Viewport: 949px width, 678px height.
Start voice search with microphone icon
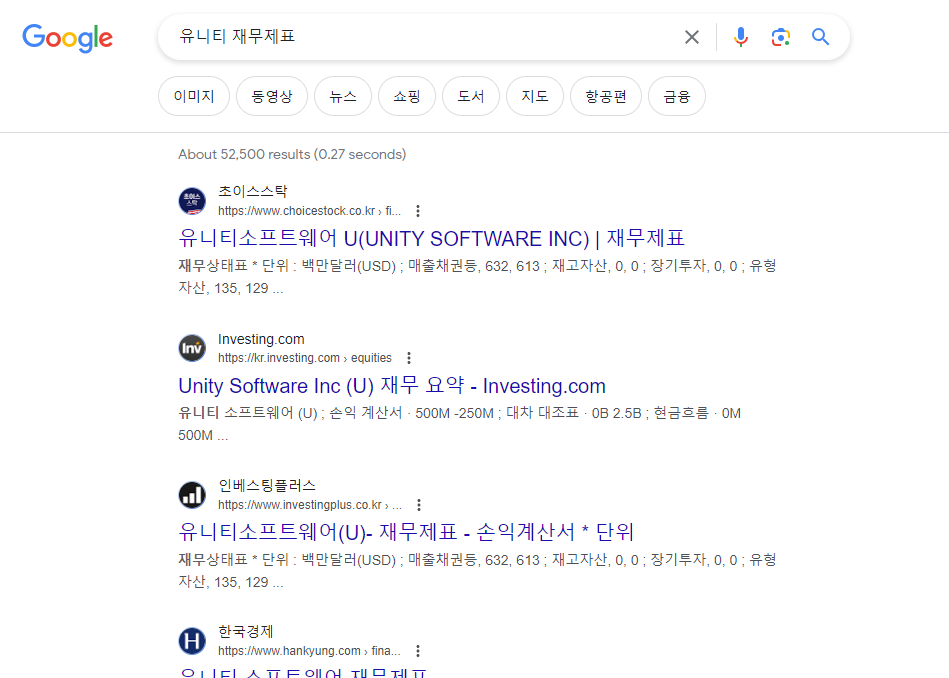coord(740,37)
